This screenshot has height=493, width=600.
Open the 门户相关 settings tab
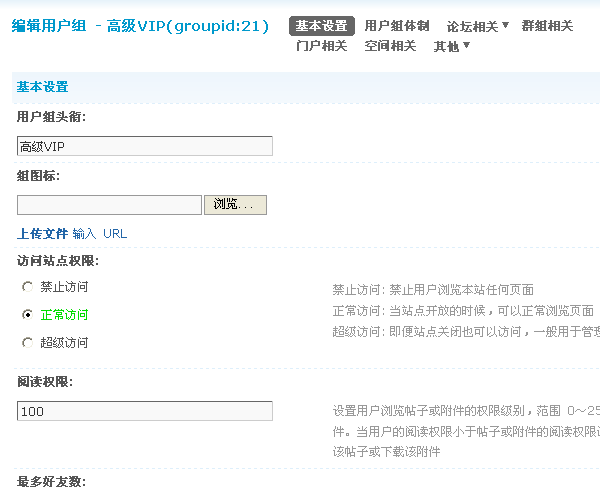click(321, 46)
